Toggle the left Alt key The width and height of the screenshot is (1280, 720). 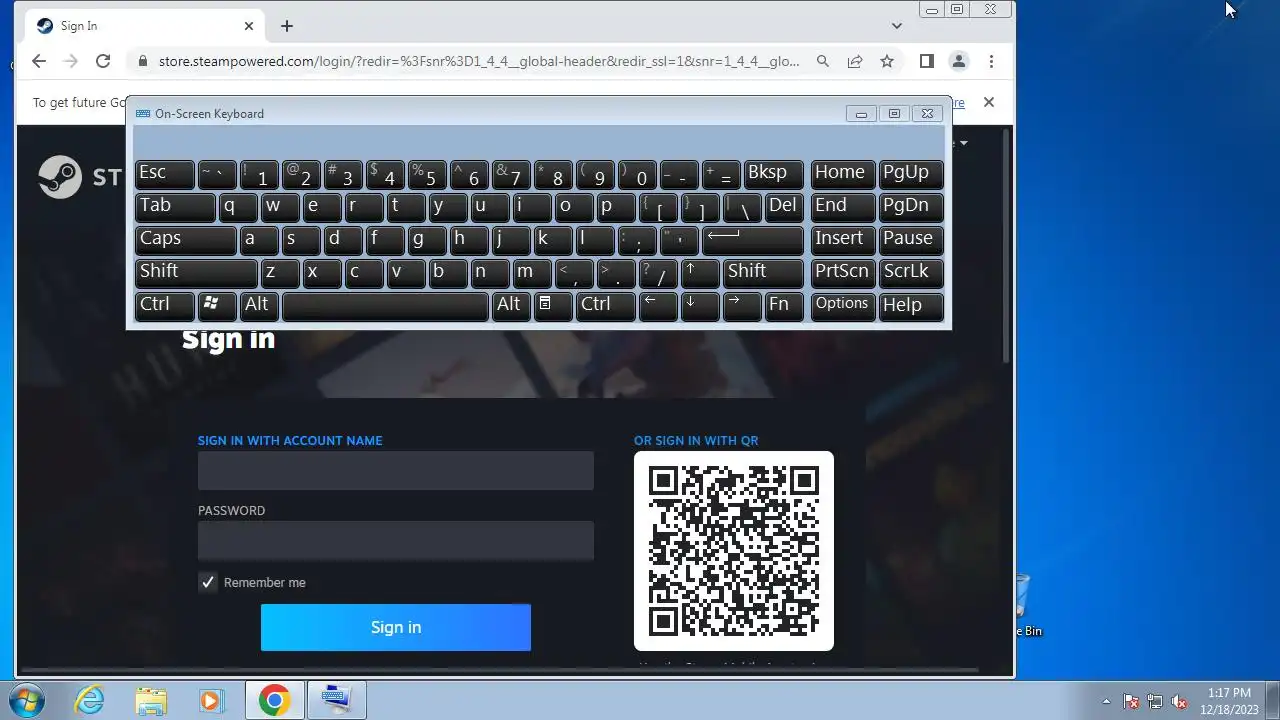point(259,305)
